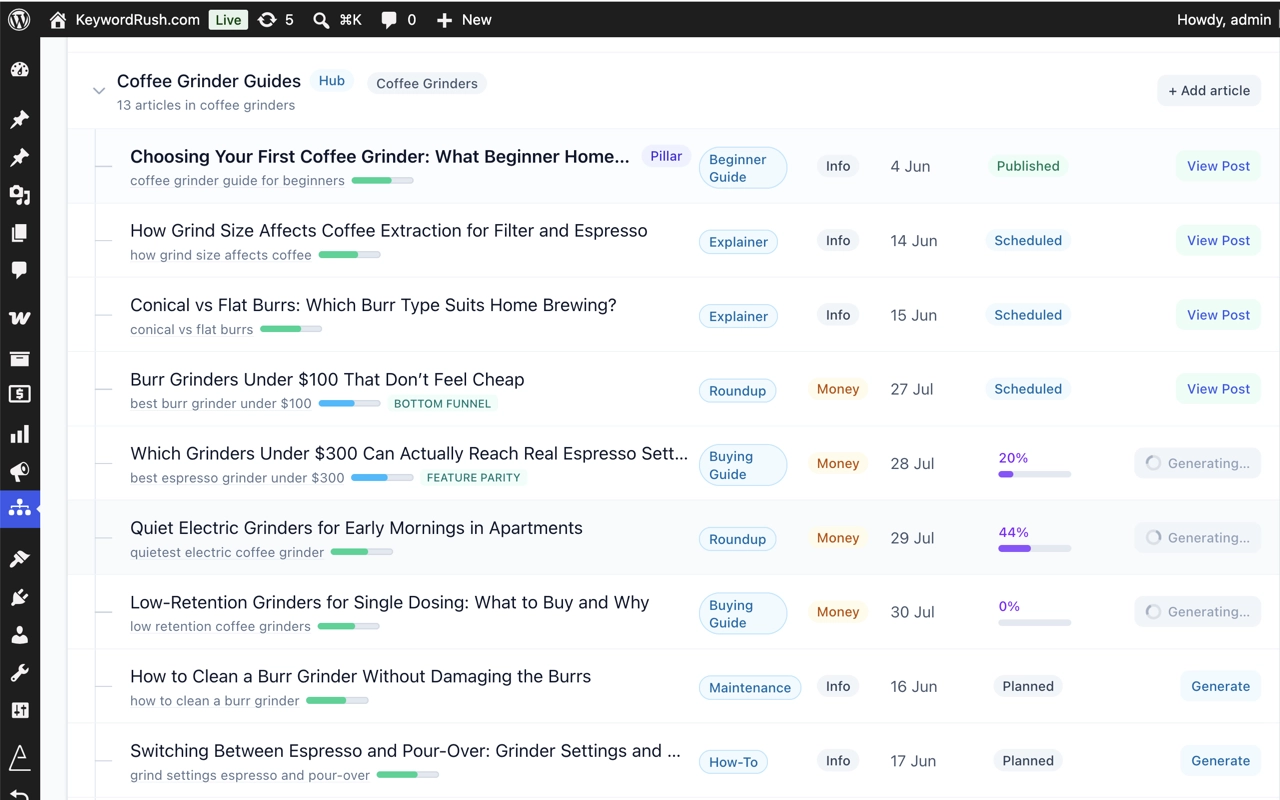Open the Media library sidebar icon
The image size is (1280, 800).
point(19,195)
